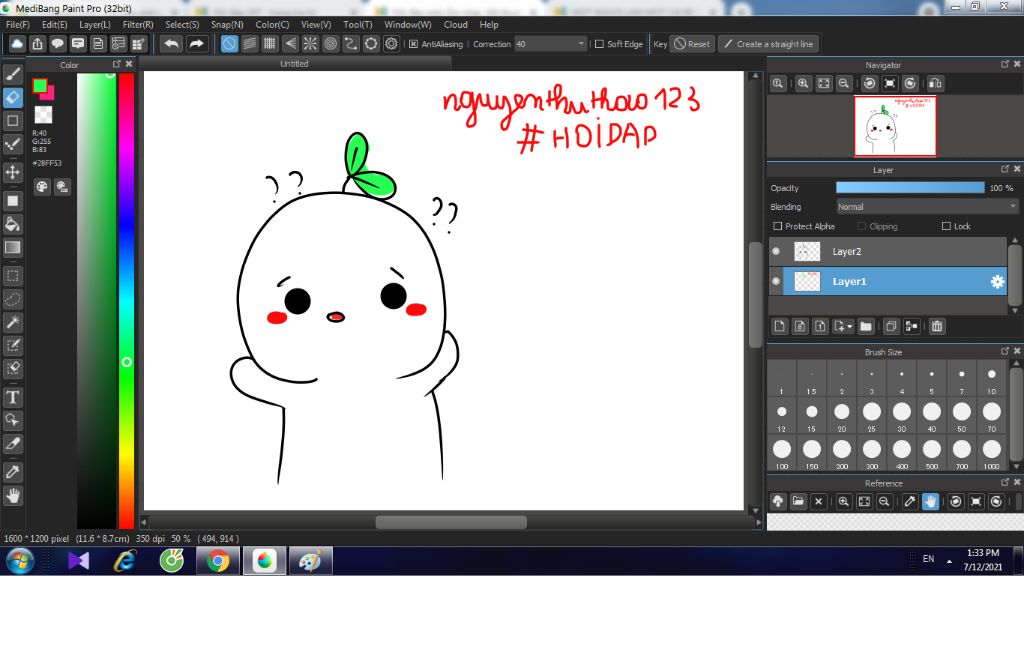Switch to the Untitled canvas tab
The height and width of the screenshot is (661, 1024).
coord(294,63)
